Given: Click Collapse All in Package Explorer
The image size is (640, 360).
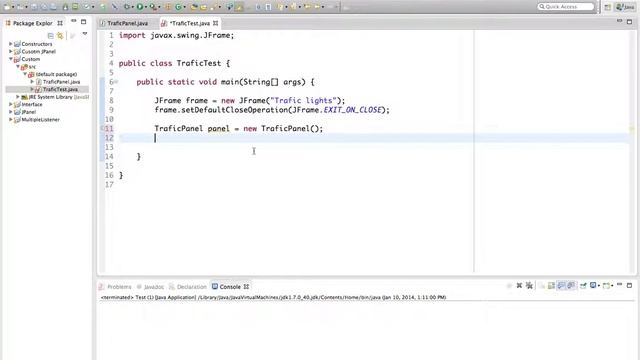Looking at the screenshot, I should point(50,36).
